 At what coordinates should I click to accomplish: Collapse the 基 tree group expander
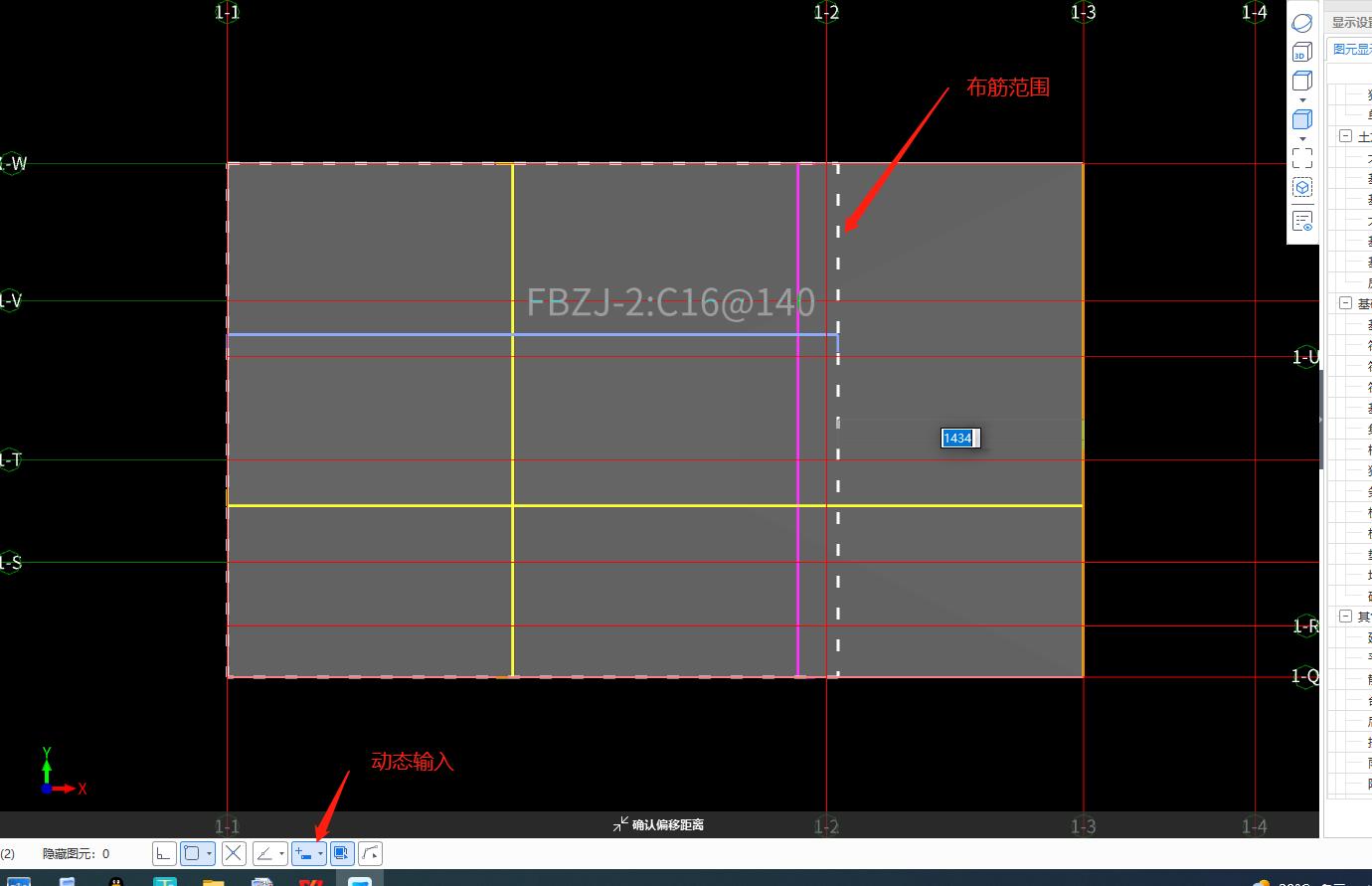click(1345, 303)
